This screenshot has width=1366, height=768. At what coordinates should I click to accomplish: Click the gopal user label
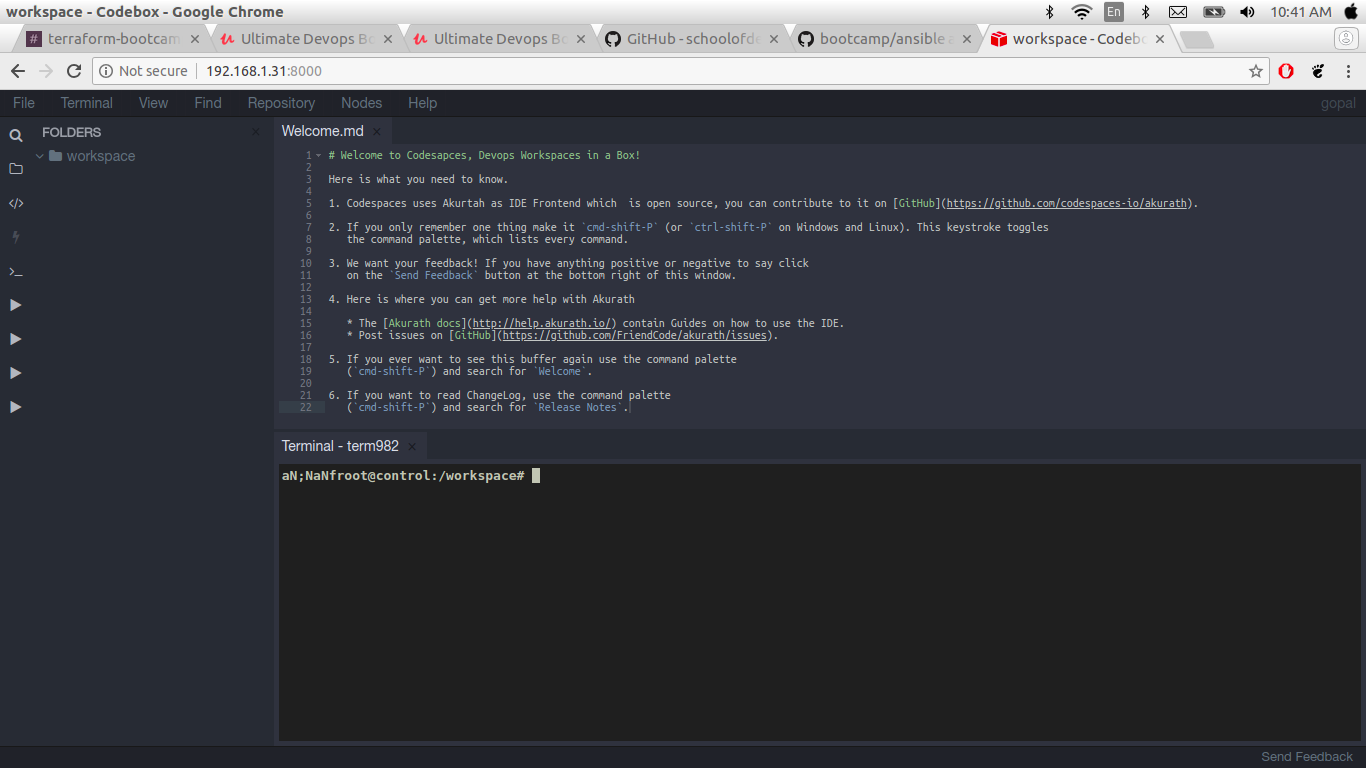1338,103
